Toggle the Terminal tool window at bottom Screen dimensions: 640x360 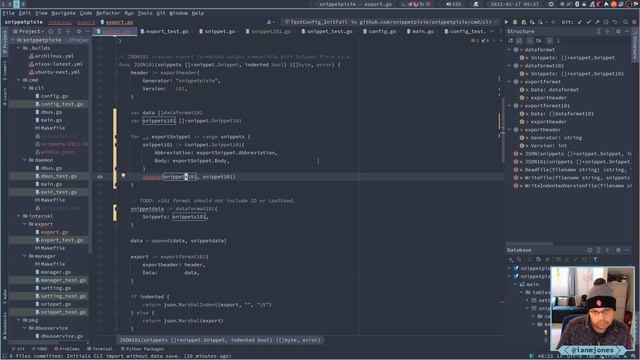coord(100,349)
